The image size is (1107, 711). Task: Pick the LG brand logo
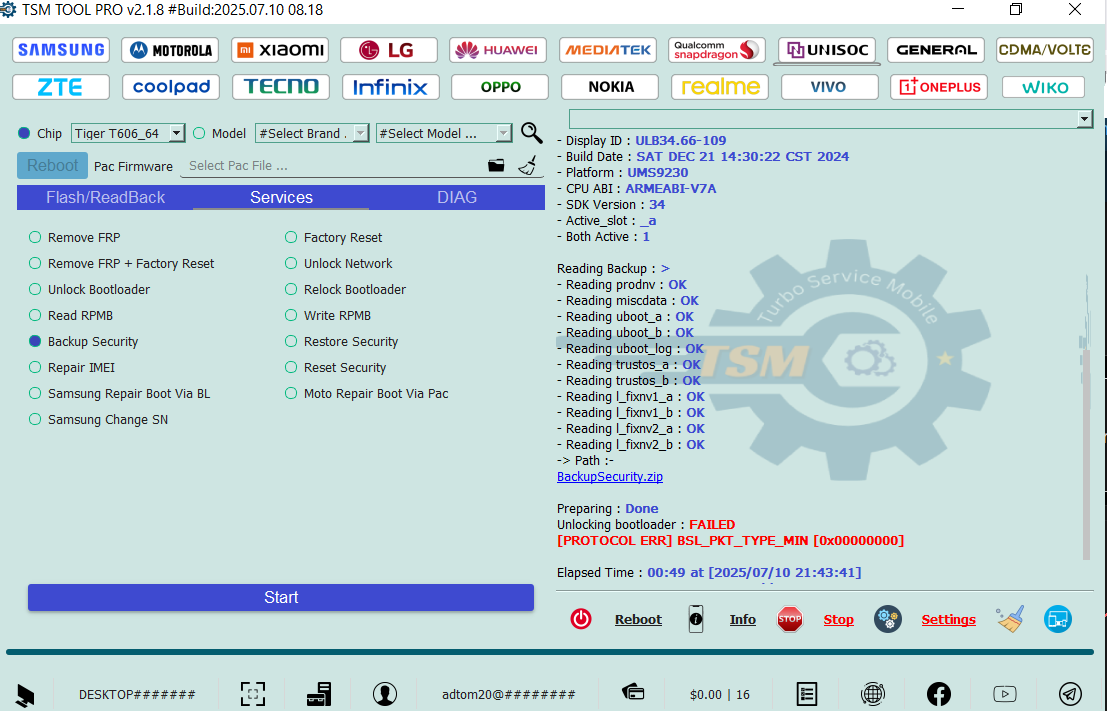click(x=389, y=50)
